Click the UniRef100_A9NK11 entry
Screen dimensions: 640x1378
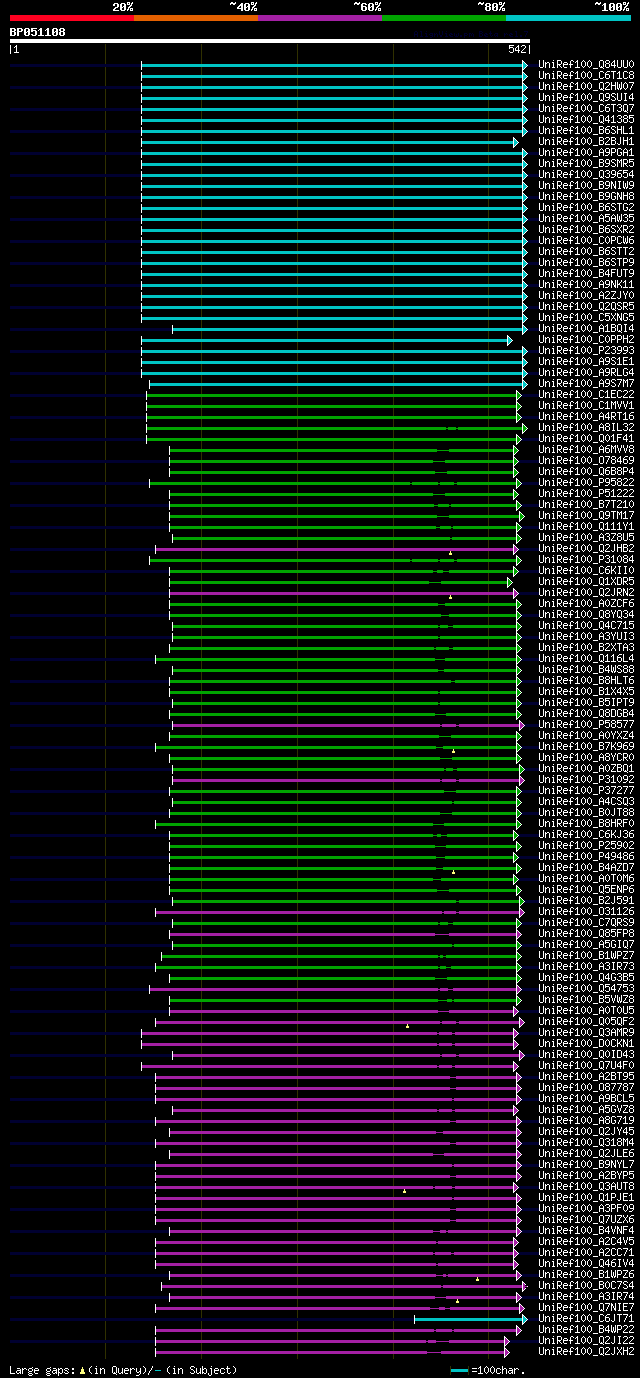(x=586, y=284)
